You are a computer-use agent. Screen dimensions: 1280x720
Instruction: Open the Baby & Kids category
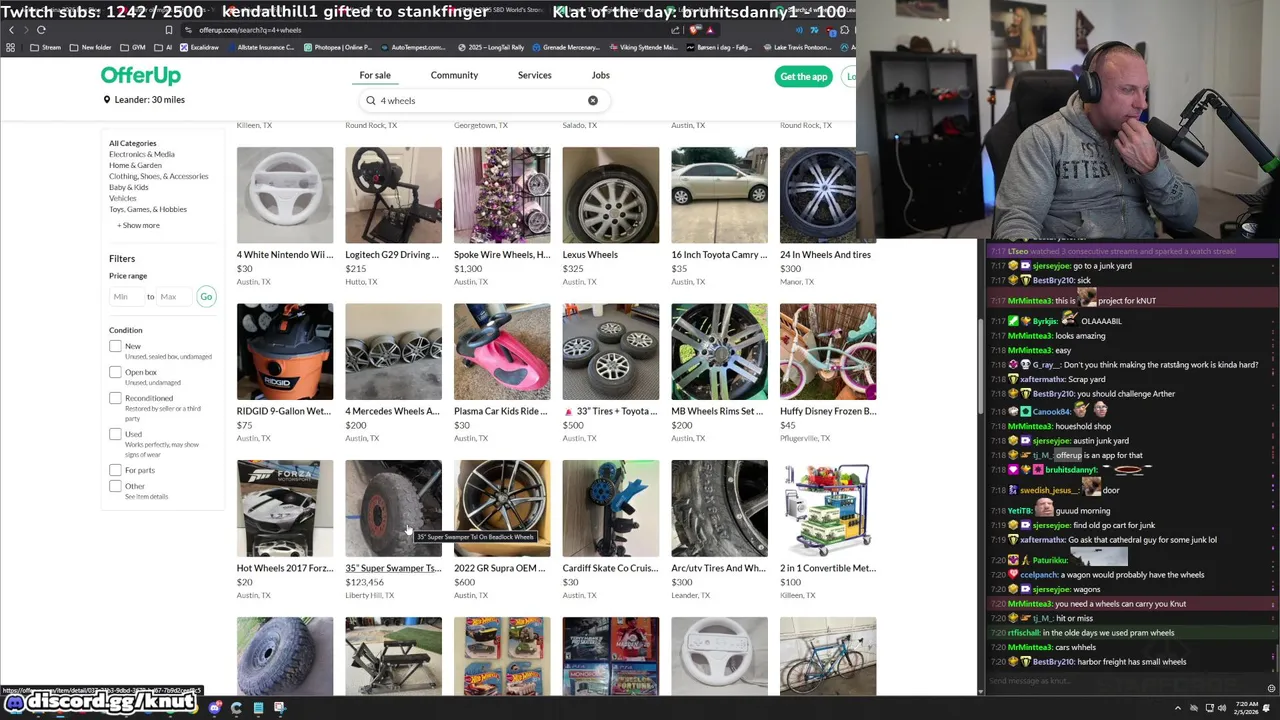[x=128, y=187]
